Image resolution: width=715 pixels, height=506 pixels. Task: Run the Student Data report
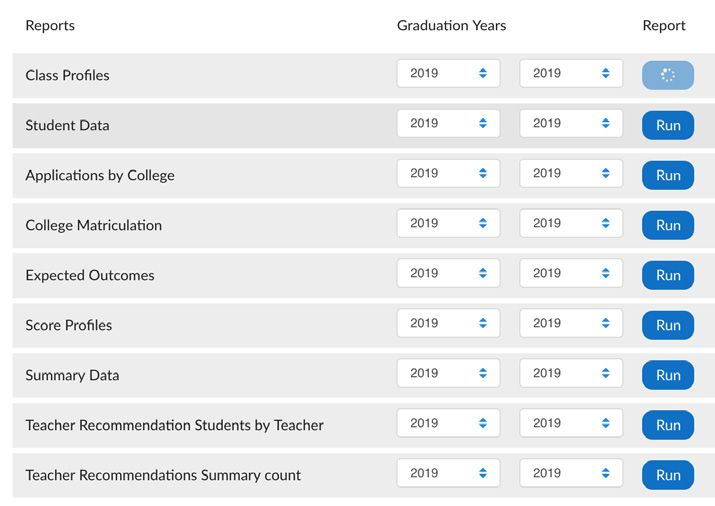click(668, 125)
